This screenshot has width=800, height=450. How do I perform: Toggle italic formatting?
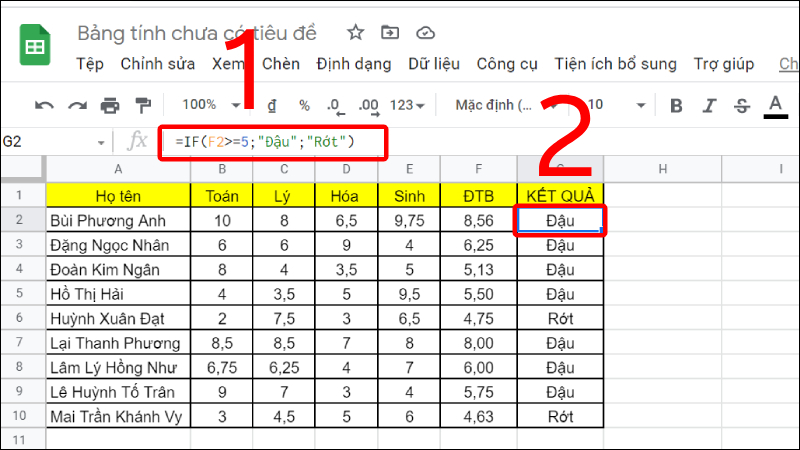point(709,105)
